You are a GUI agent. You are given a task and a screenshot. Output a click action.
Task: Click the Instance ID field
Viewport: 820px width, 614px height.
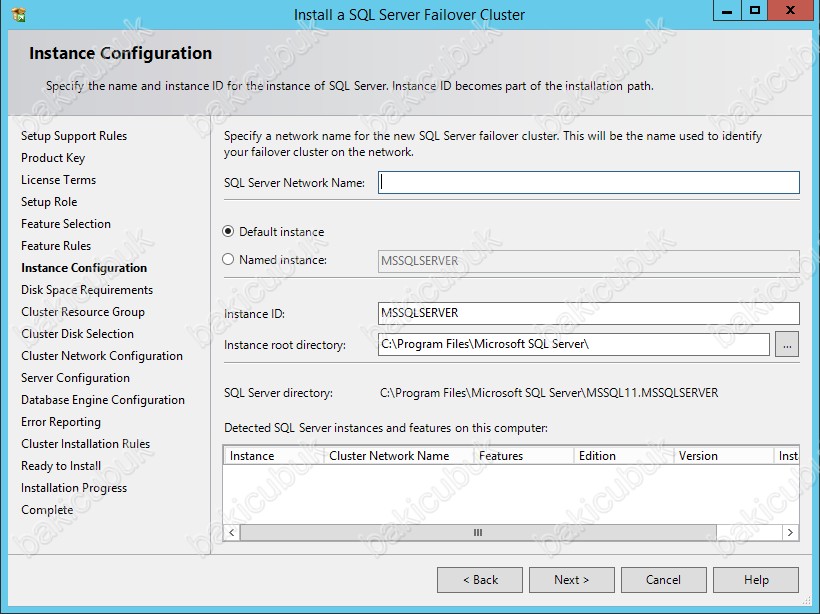[588, 313]
